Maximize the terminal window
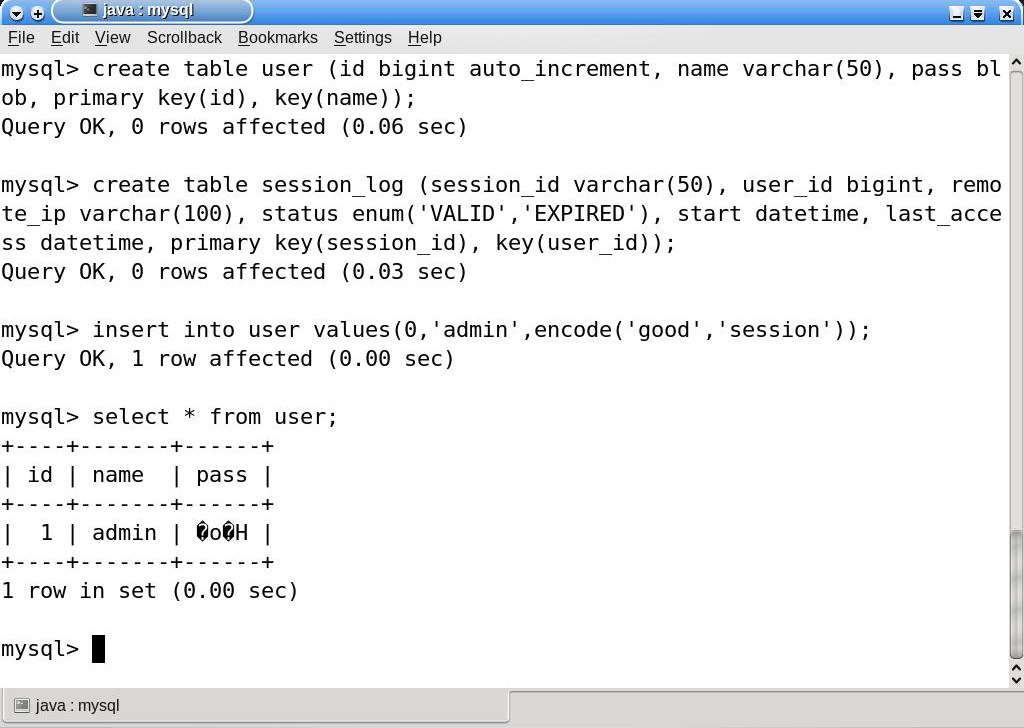This screenshot has height=728, width=1024. [x=978, y=13]
